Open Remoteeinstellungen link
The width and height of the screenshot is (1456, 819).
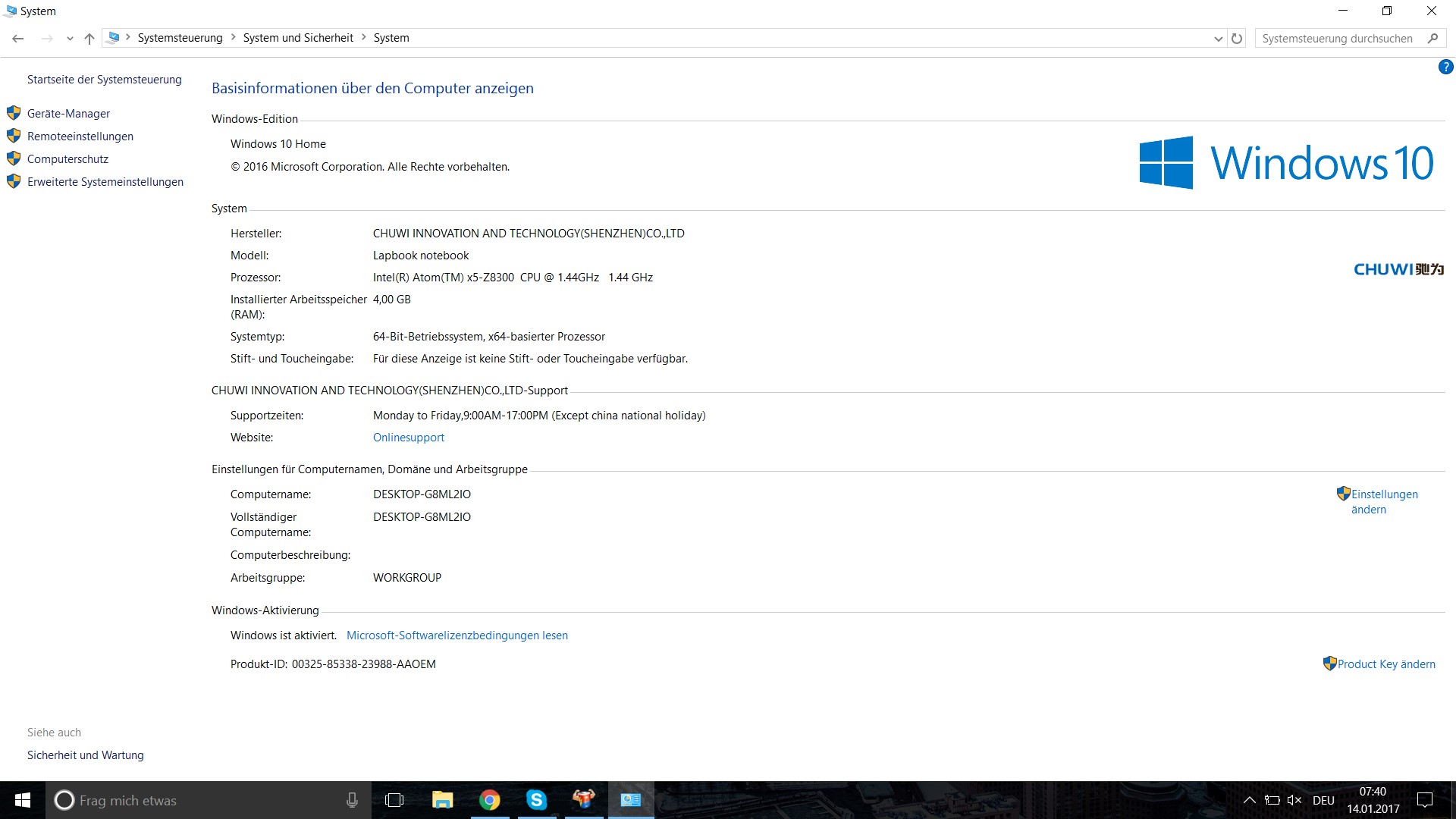pos(80,136)
